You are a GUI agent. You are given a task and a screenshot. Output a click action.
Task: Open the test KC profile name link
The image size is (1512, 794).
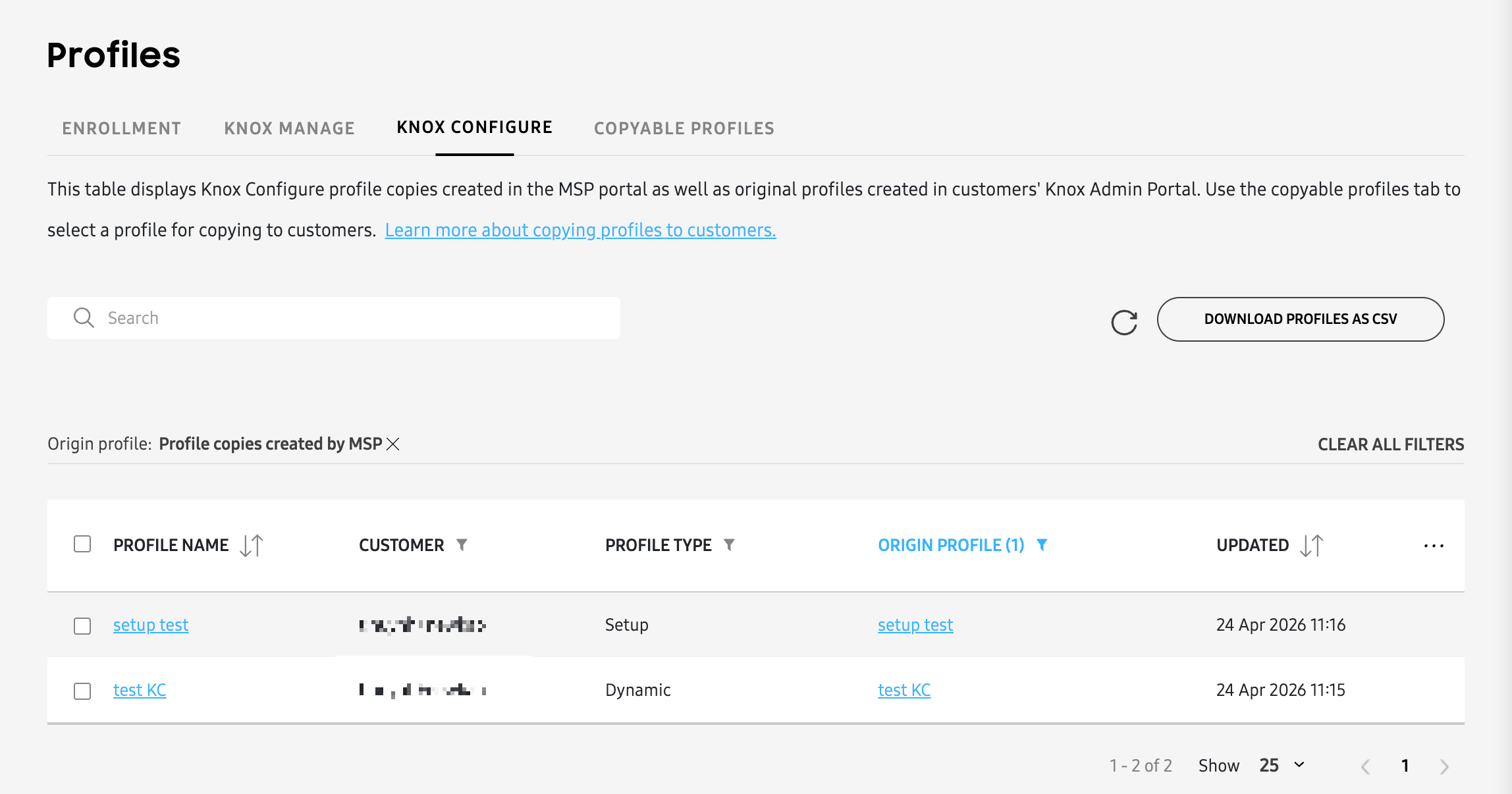[x=140, y=690]
